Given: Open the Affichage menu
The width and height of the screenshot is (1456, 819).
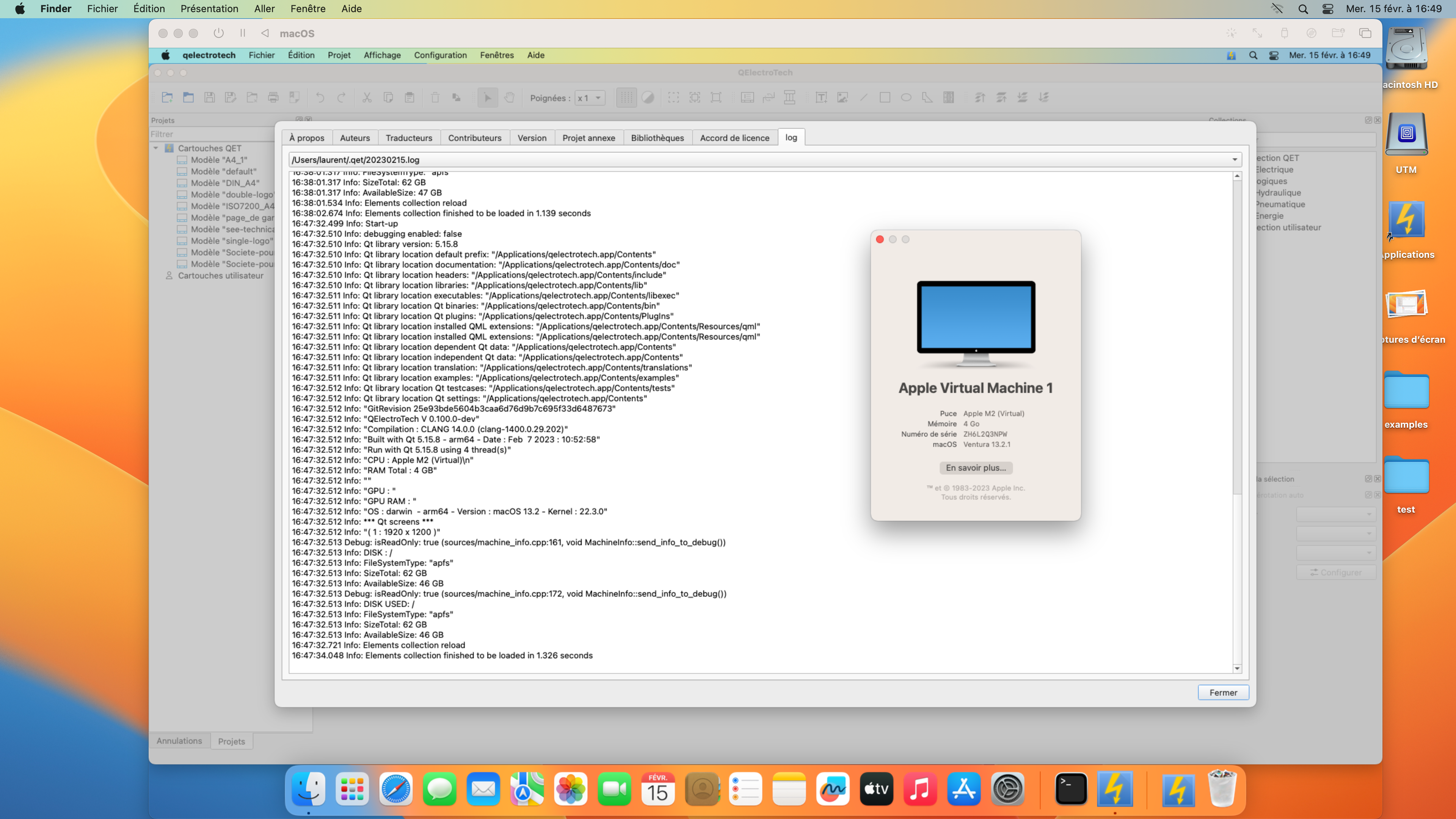Looking at the screenshot, I should pyautogui.click(x=382, y=55).
